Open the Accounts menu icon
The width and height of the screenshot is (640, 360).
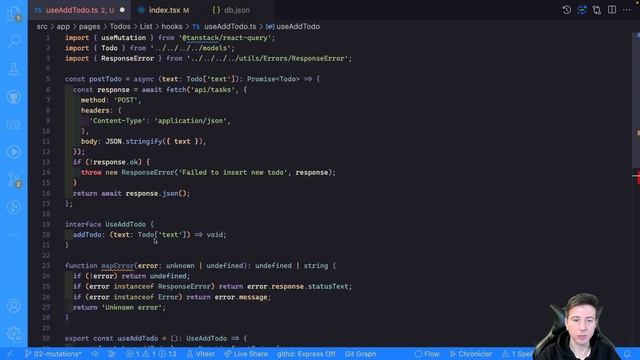pyautogui.click(x=14, y=305)
